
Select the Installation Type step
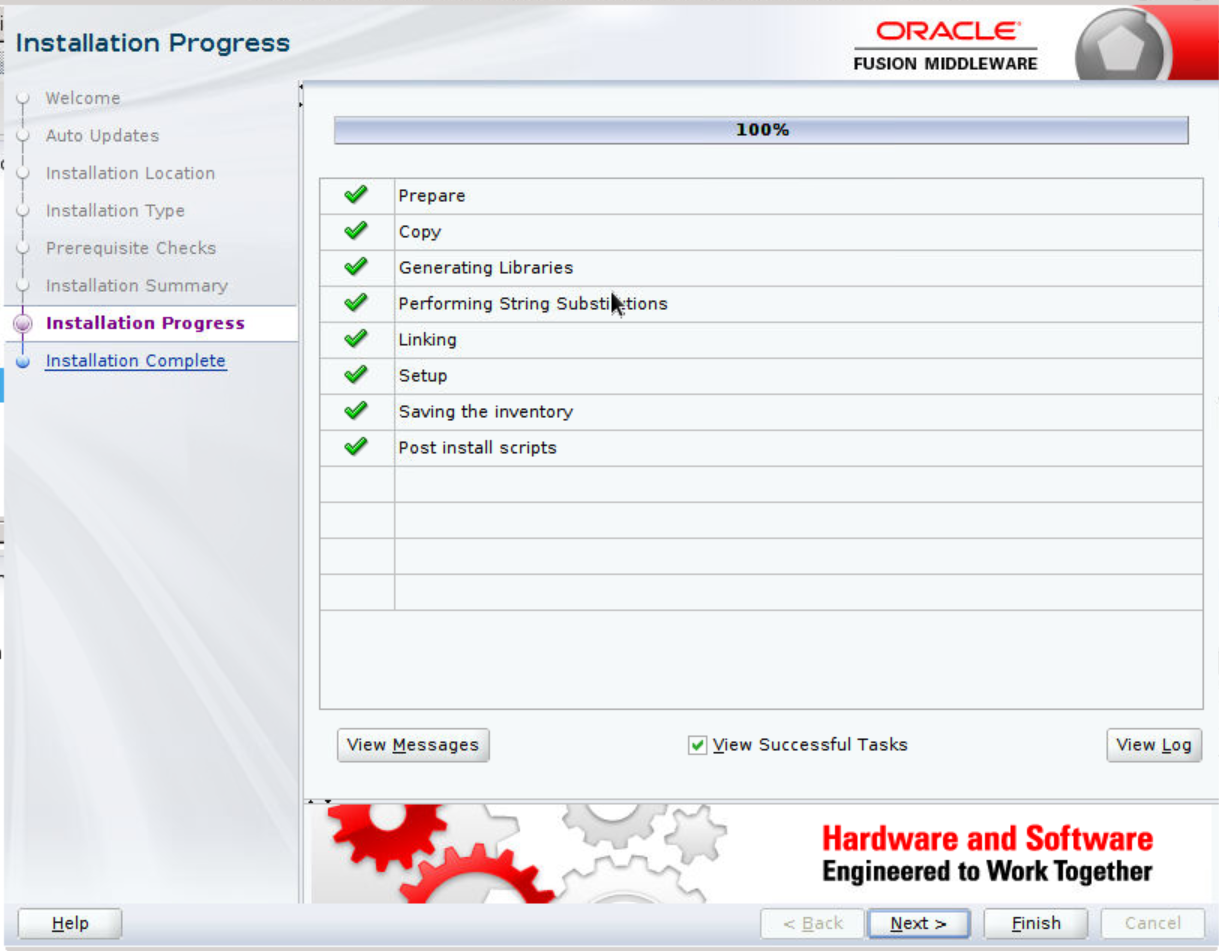115,211
